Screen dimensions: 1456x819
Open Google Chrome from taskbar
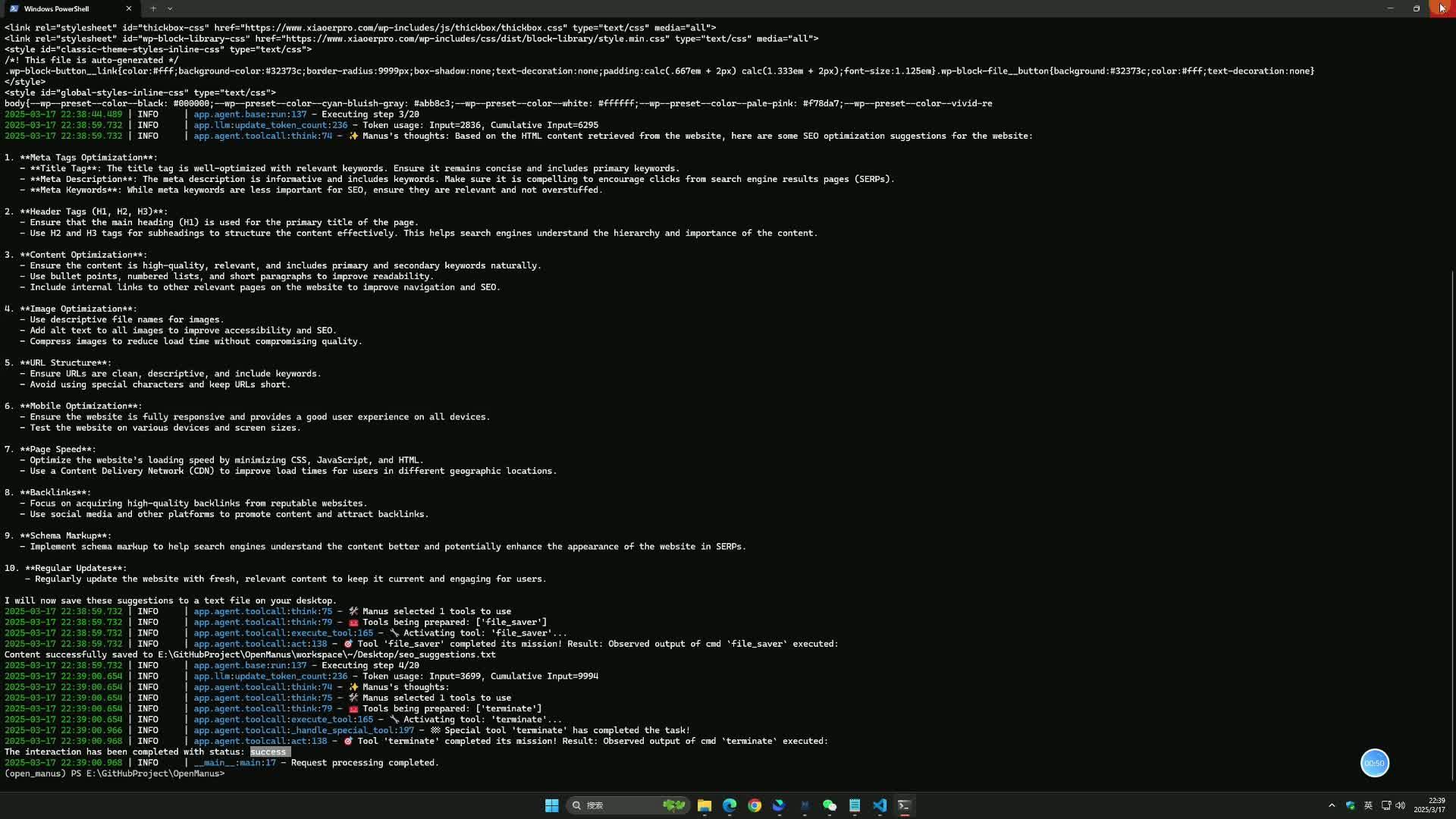tap(755, 805)
